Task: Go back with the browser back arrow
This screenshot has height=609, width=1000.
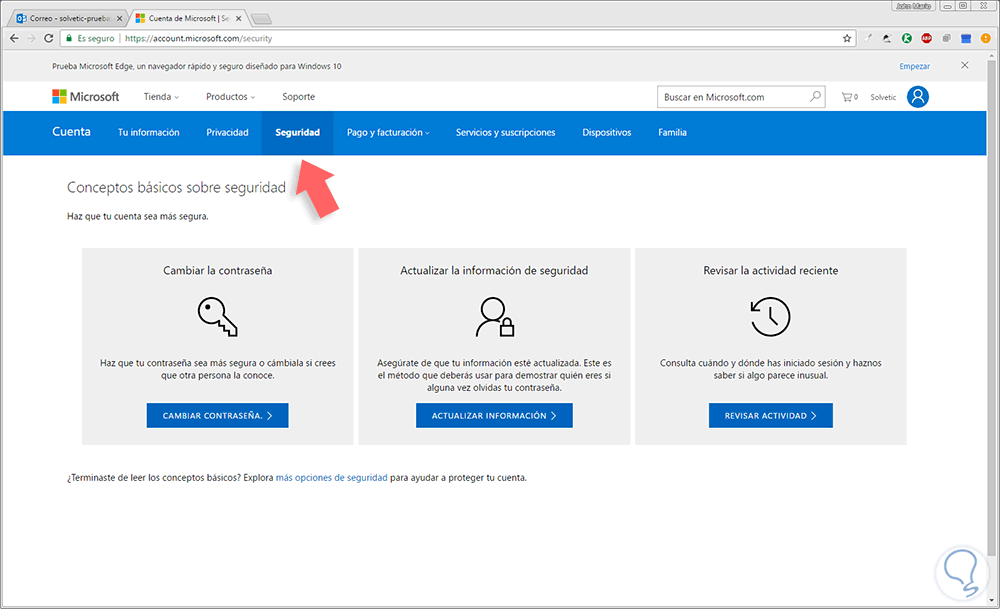Action: 14,38
